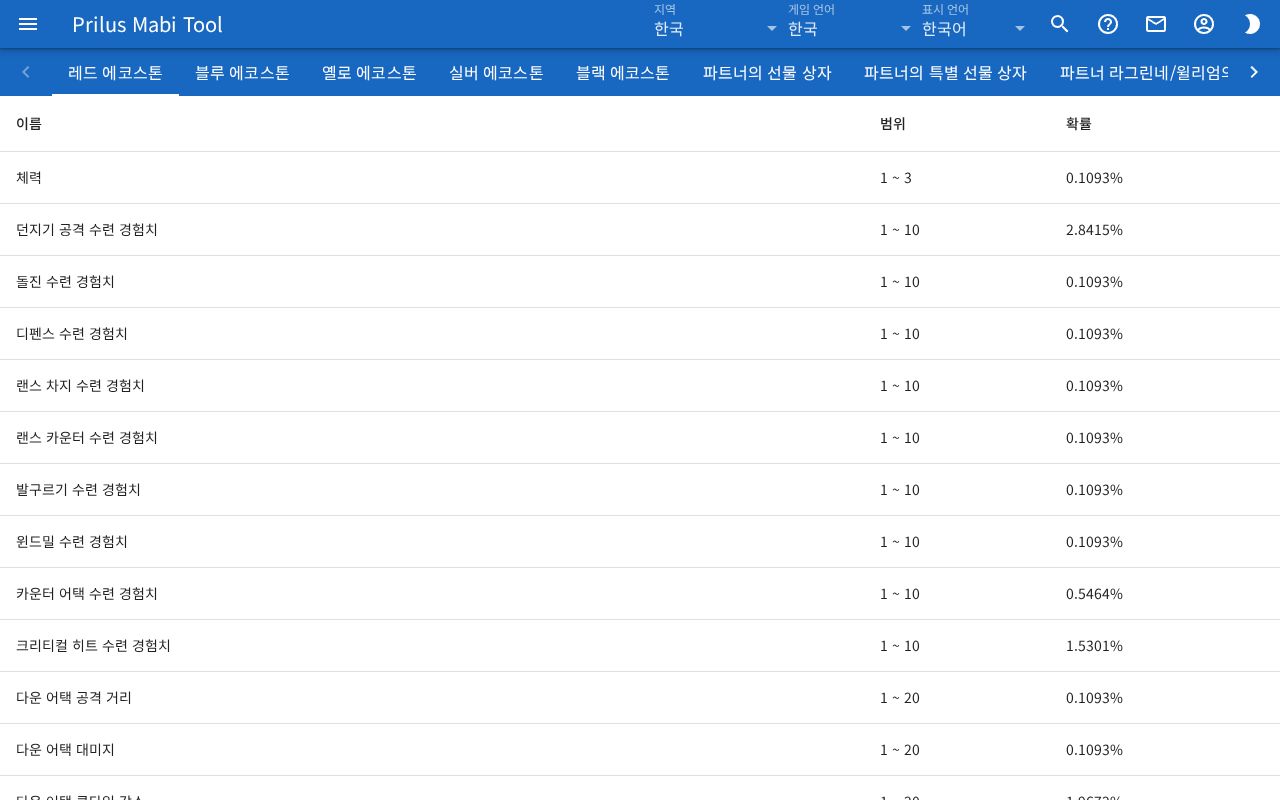Click the 1.5301% probability value
The image size is (1280, 800).
coord(1094,646)
